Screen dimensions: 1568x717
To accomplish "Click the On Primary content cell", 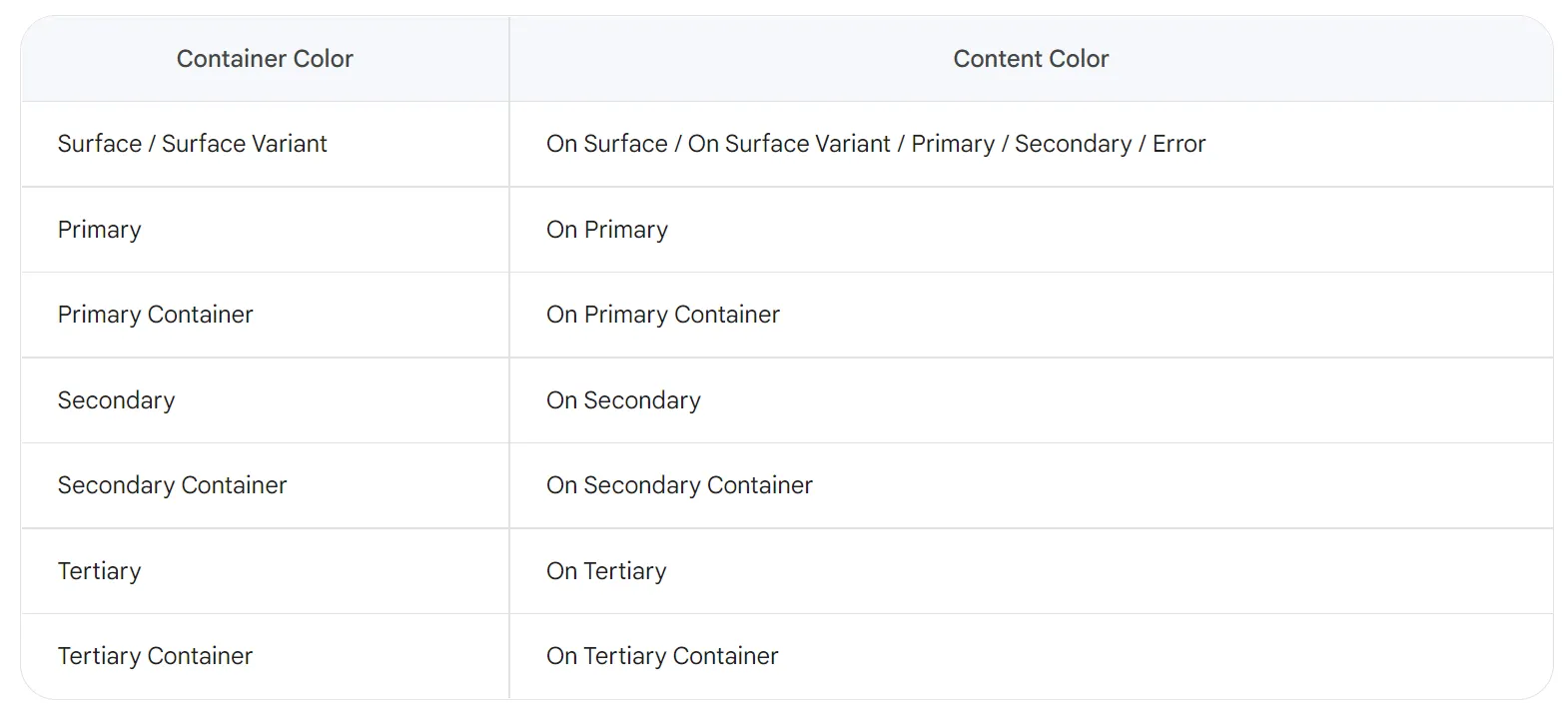I will [607, 230].
